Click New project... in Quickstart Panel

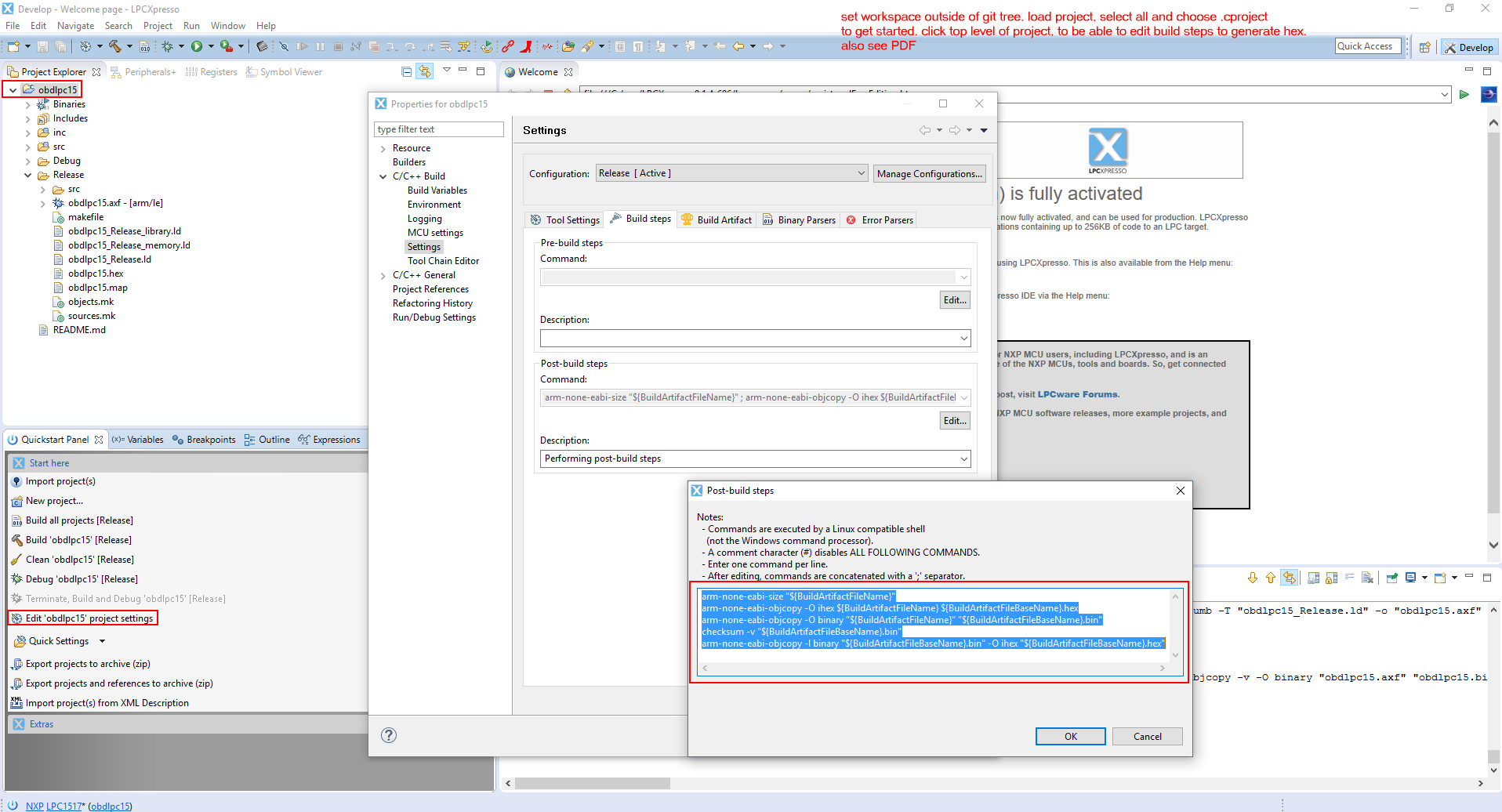click(54, 501)
